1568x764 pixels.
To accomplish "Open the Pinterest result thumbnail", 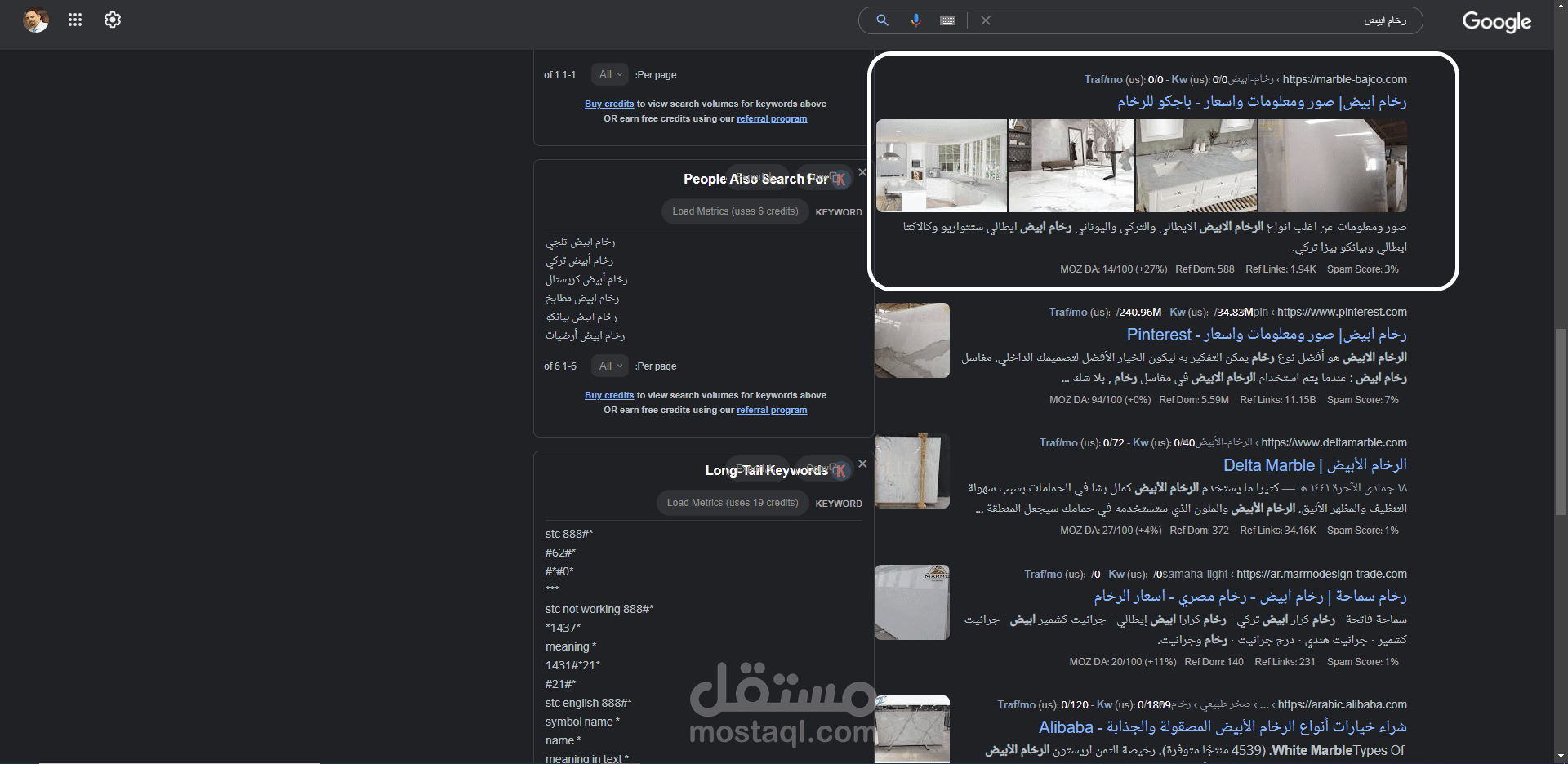I will pyautogui.click(x=912, y=340).
